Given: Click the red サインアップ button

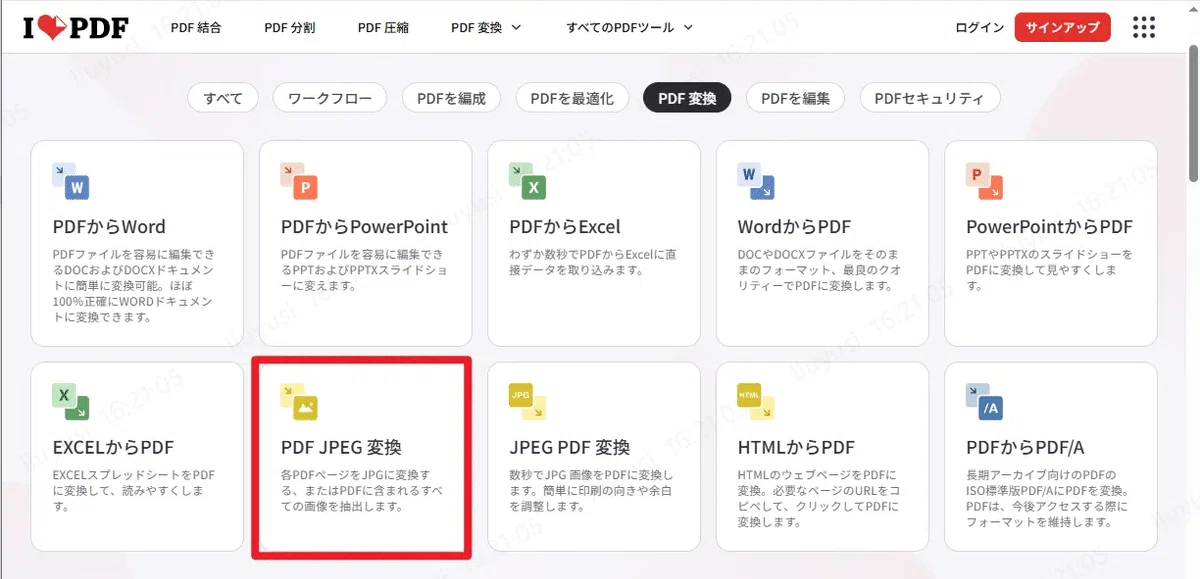Looking at the screenshot, I should [x=1062, y=27].
